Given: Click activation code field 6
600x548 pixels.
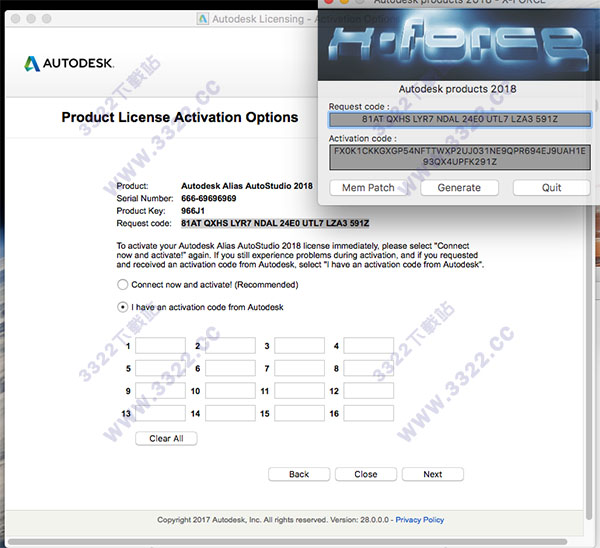Looking at the screenshot, I should pyautogui.click(x=230, y=368).
